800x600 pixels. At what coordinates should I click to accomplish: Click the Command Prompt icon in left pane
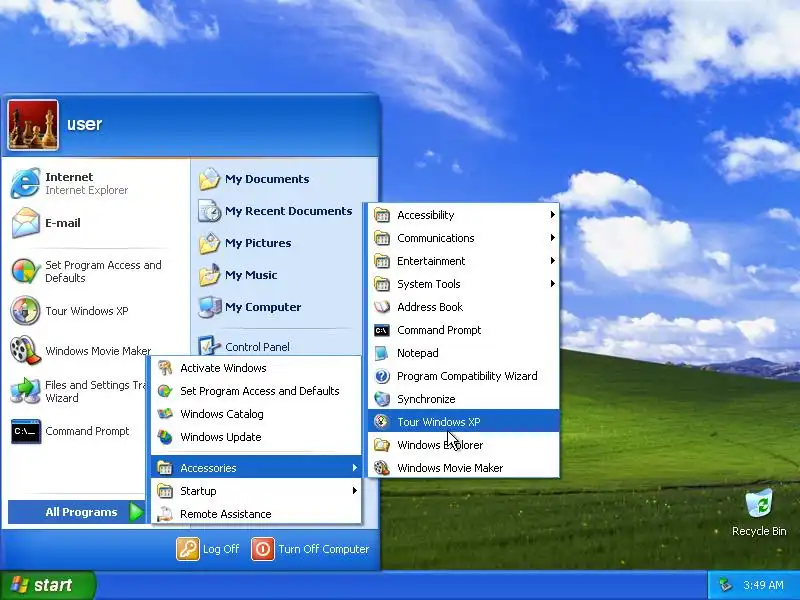[26, 431]
